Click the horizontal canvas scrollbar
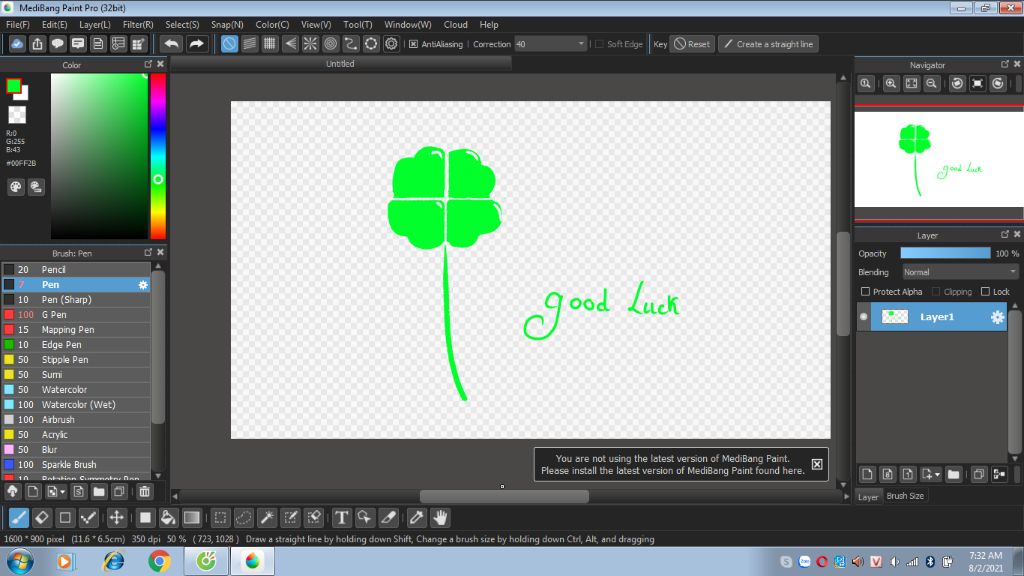Screen dimensions: 1024x576 (504, 497)
